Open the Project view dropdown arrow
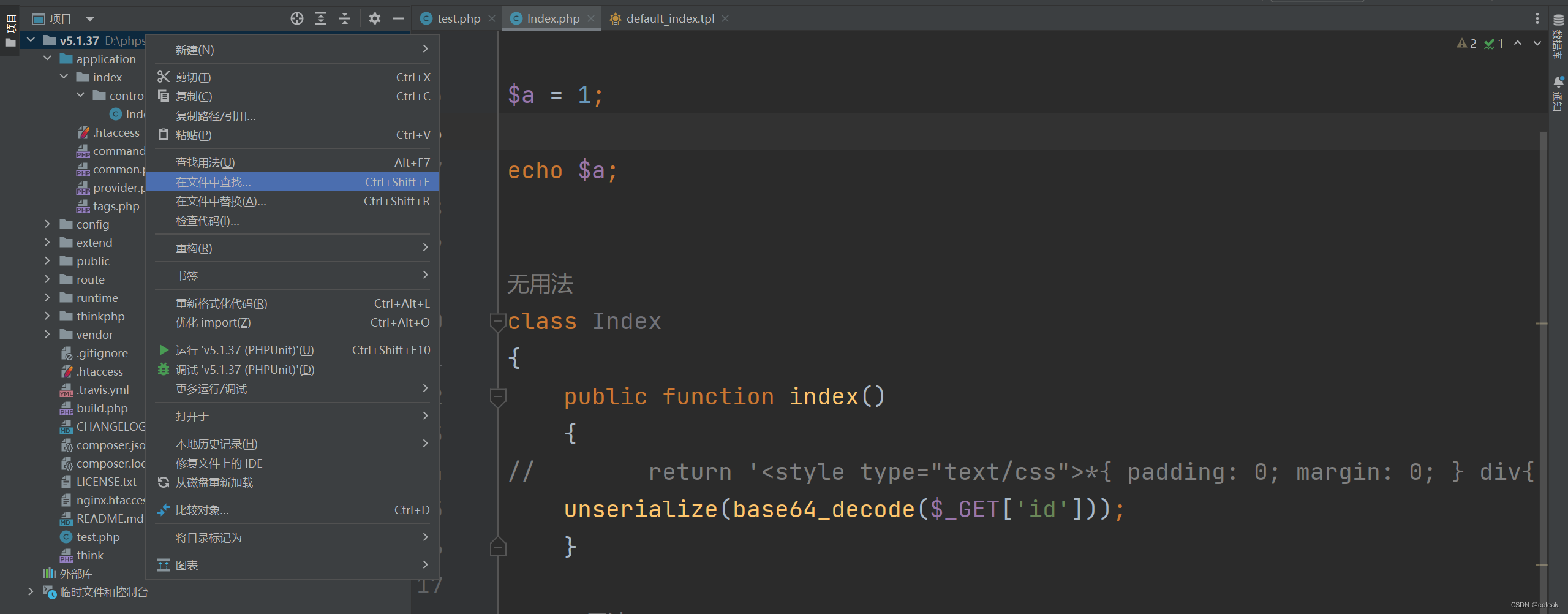This screenshot has height=614, width=1568. 90,19
